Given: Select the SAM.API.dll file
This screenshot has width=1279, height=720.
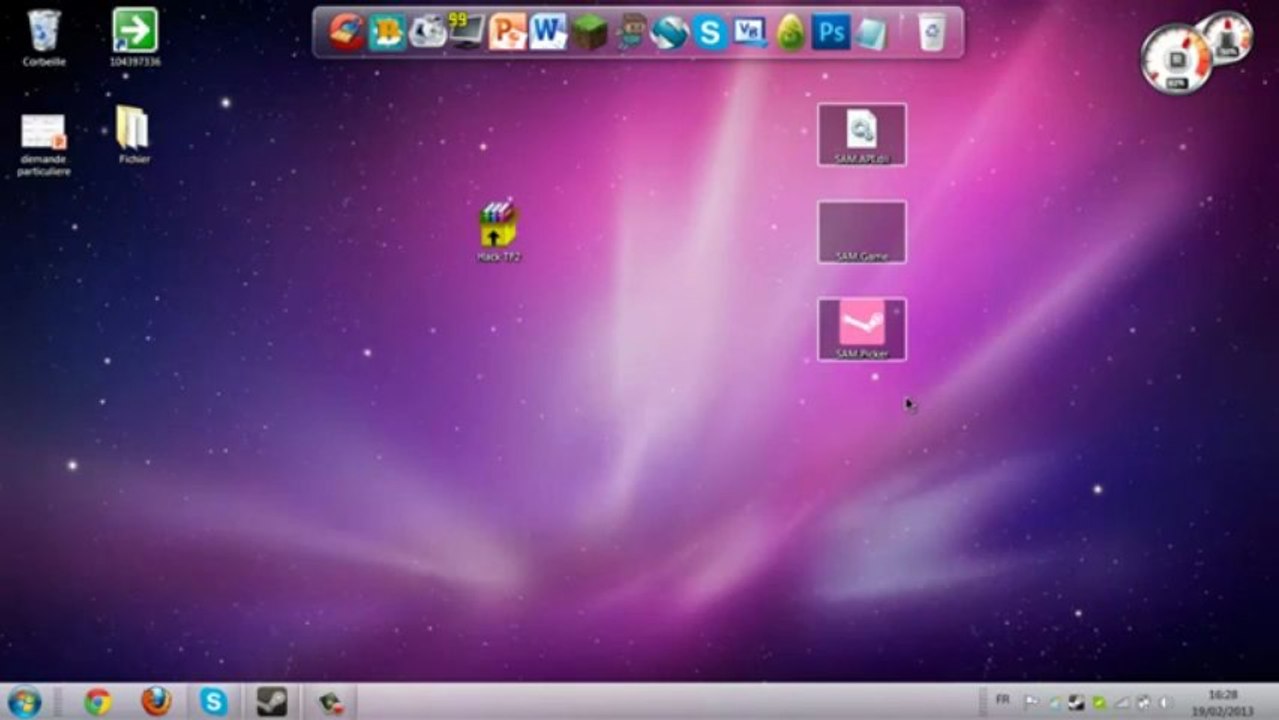Looking at the screenshot, I should point(862,135).
